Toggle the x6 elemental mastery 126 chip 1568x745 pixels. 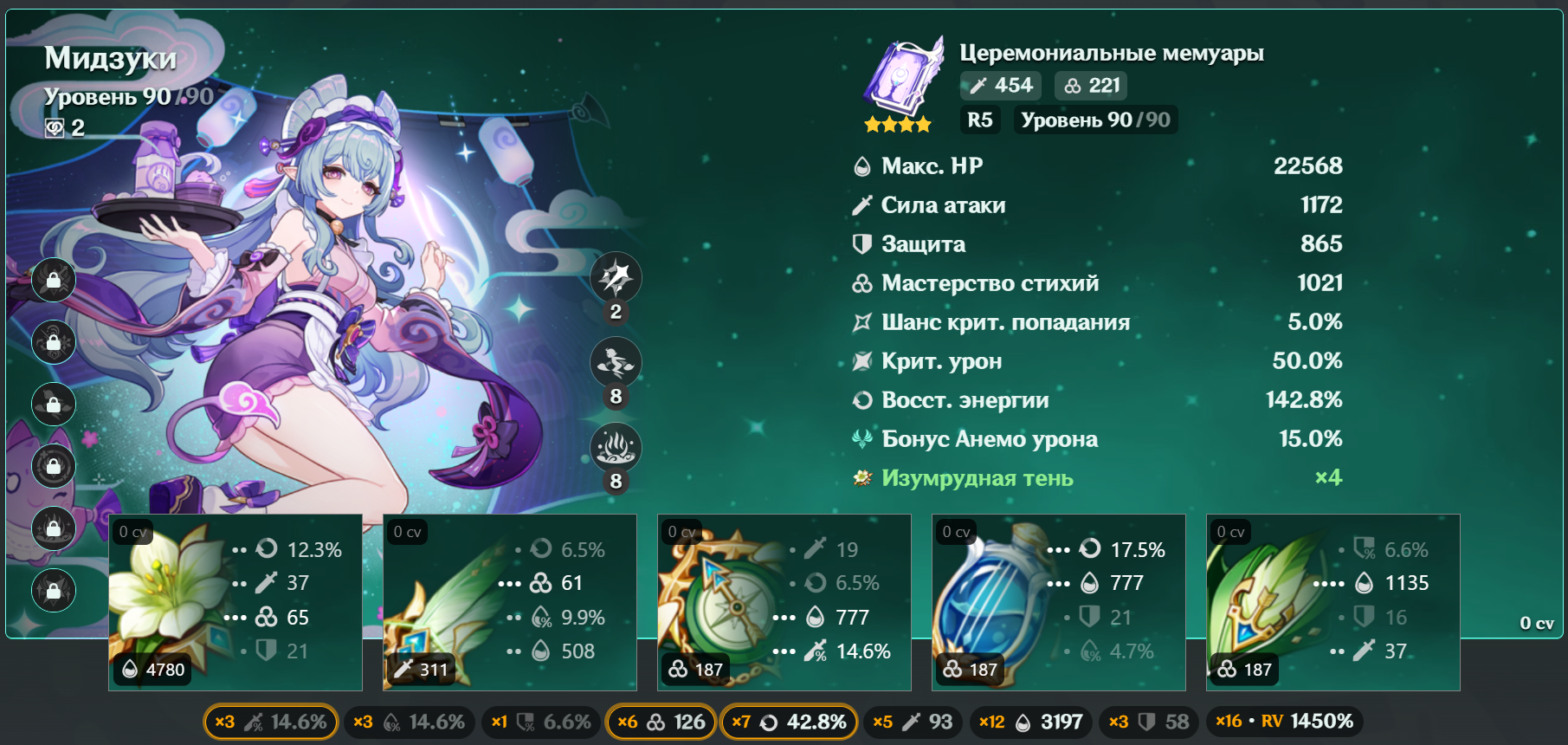click(x=661, y=722)
